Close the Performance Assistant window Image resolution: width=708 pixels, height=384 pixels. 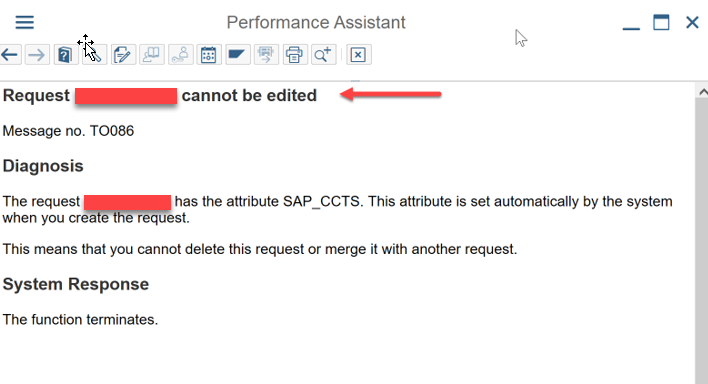pyautogui.click(x=692, y=22)
